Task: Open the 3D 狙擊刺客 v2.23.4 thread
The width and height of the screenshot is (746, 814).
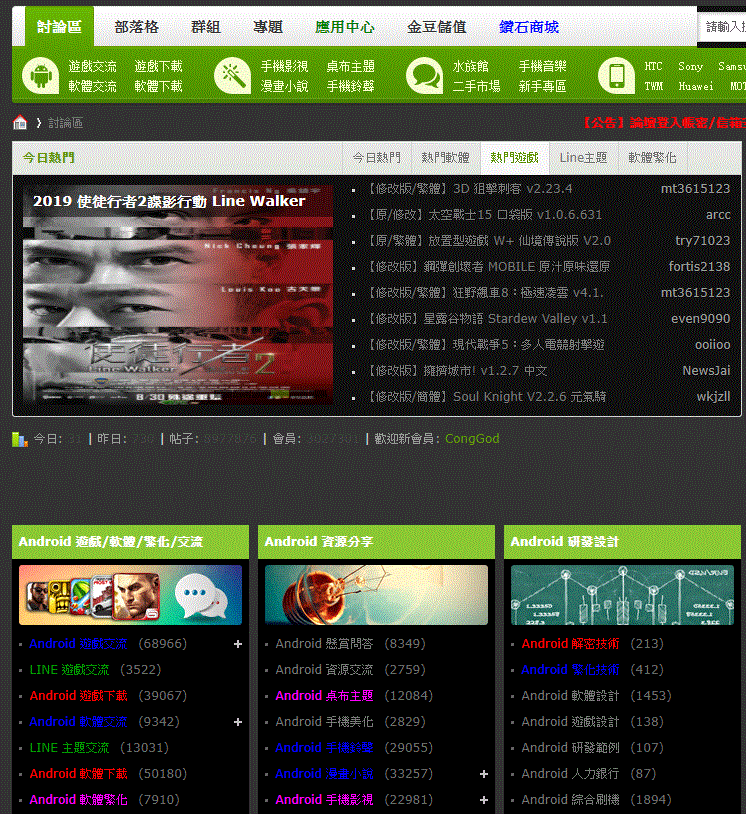Action: 470,189
